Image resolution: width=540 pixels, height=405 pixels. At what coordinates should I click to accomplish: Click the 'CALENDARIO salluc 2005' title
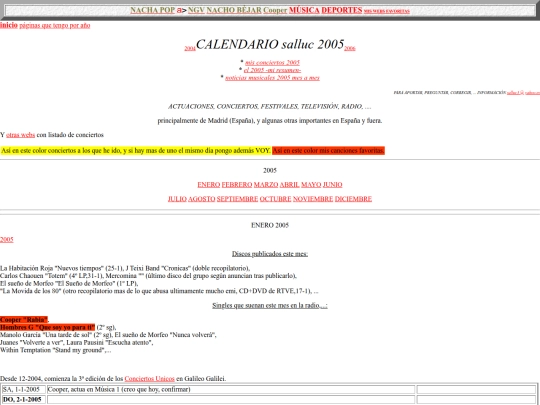pyautogui.click(x=270, y=44)
